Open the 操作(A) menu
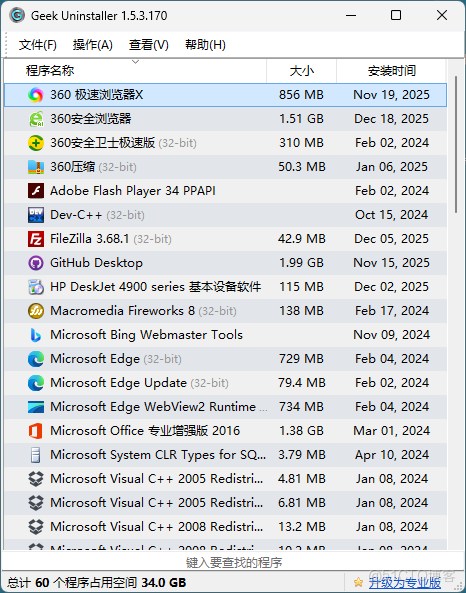Image resolution: width=466 pixels, height=593 pixels. (x=93, y=45)
